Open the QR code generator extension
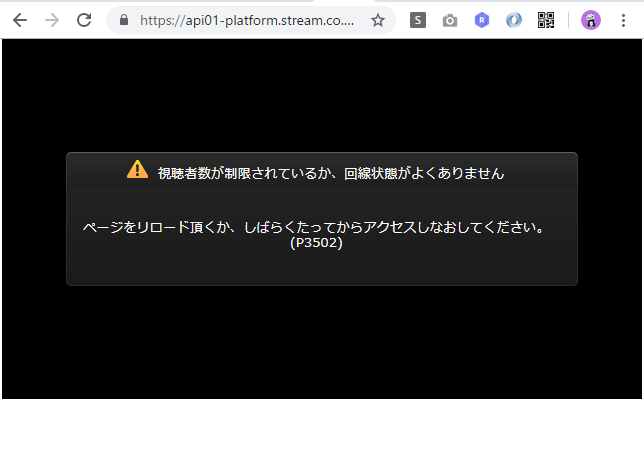The height and width of the screenshot is (469, 644). pyautogui.click(x=546, y=20)
